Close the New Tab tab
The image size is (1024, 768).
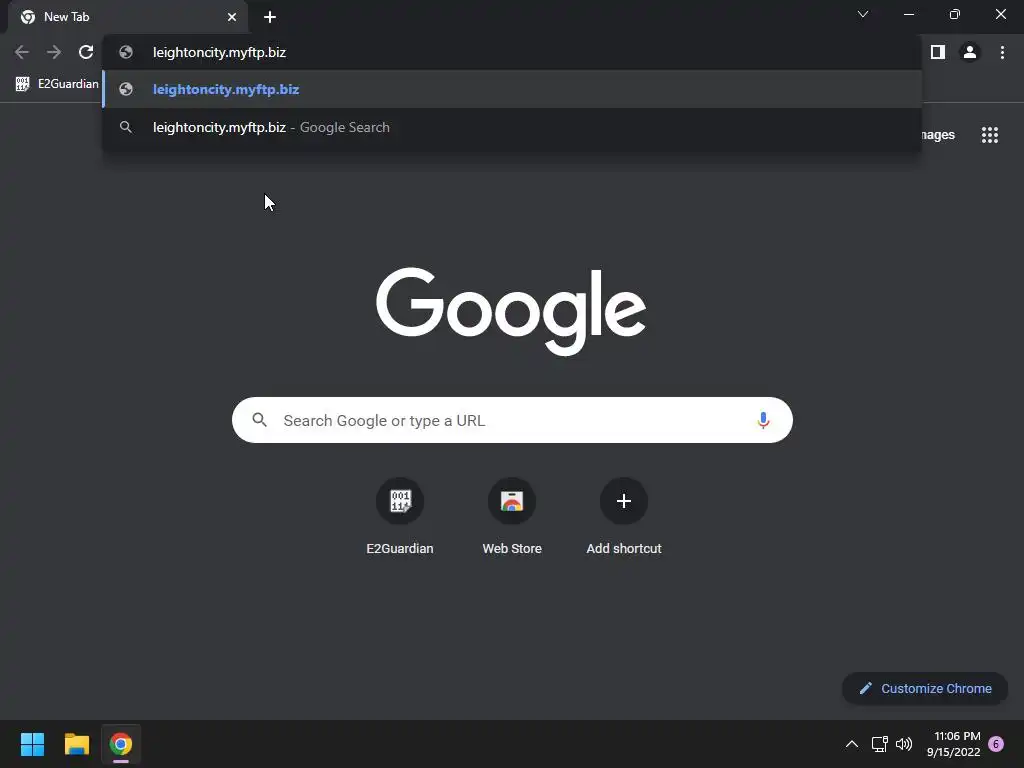[x=232, y=17]
